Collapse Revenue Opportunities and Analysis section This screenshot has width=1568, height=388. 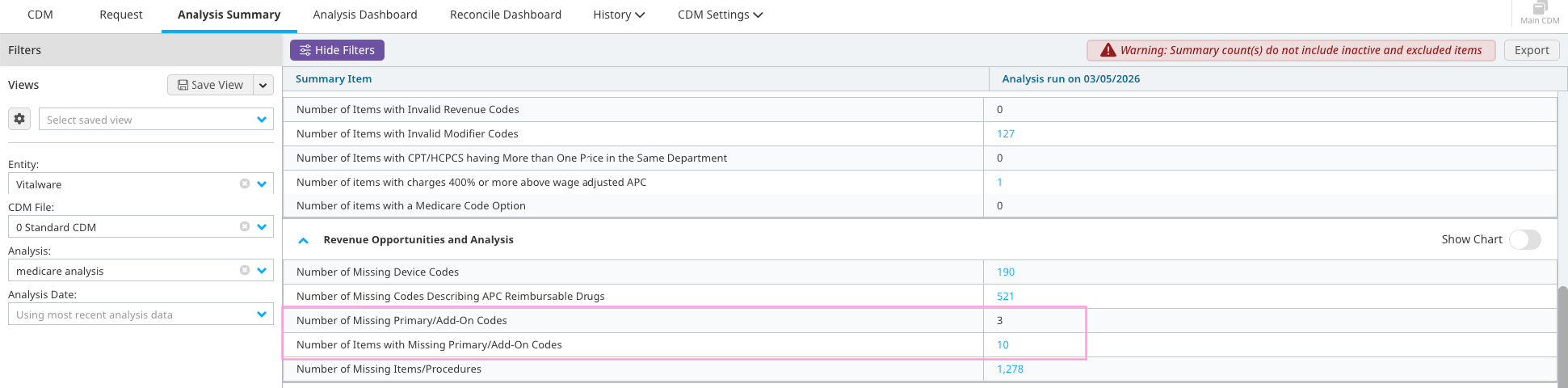pyautogui.click(x=304, y=240)
